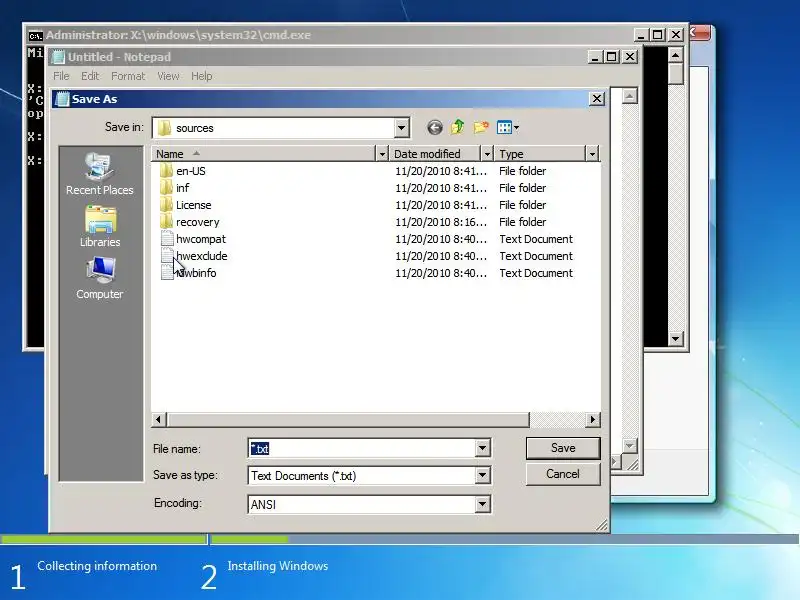
Task: Select the hwexclude text file icon
Action: [167, 256]
